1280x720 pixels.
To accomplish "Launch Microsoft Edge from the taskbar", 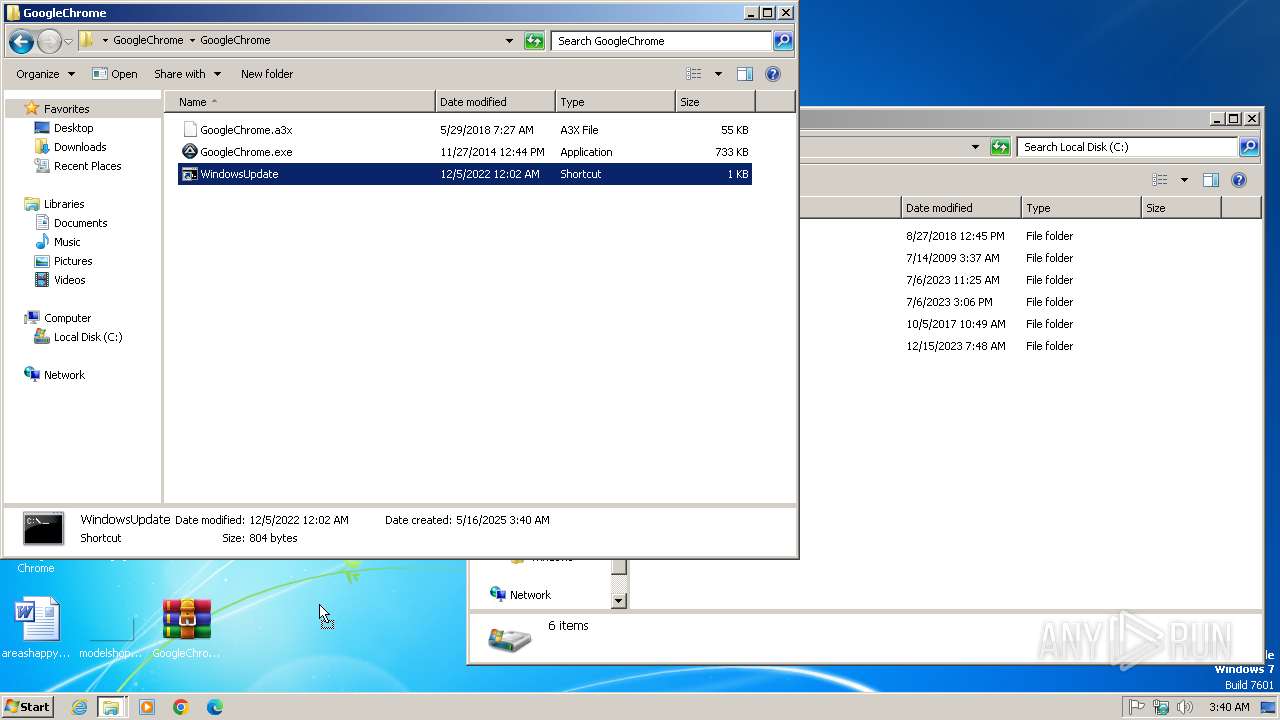I will click(215, 707).
